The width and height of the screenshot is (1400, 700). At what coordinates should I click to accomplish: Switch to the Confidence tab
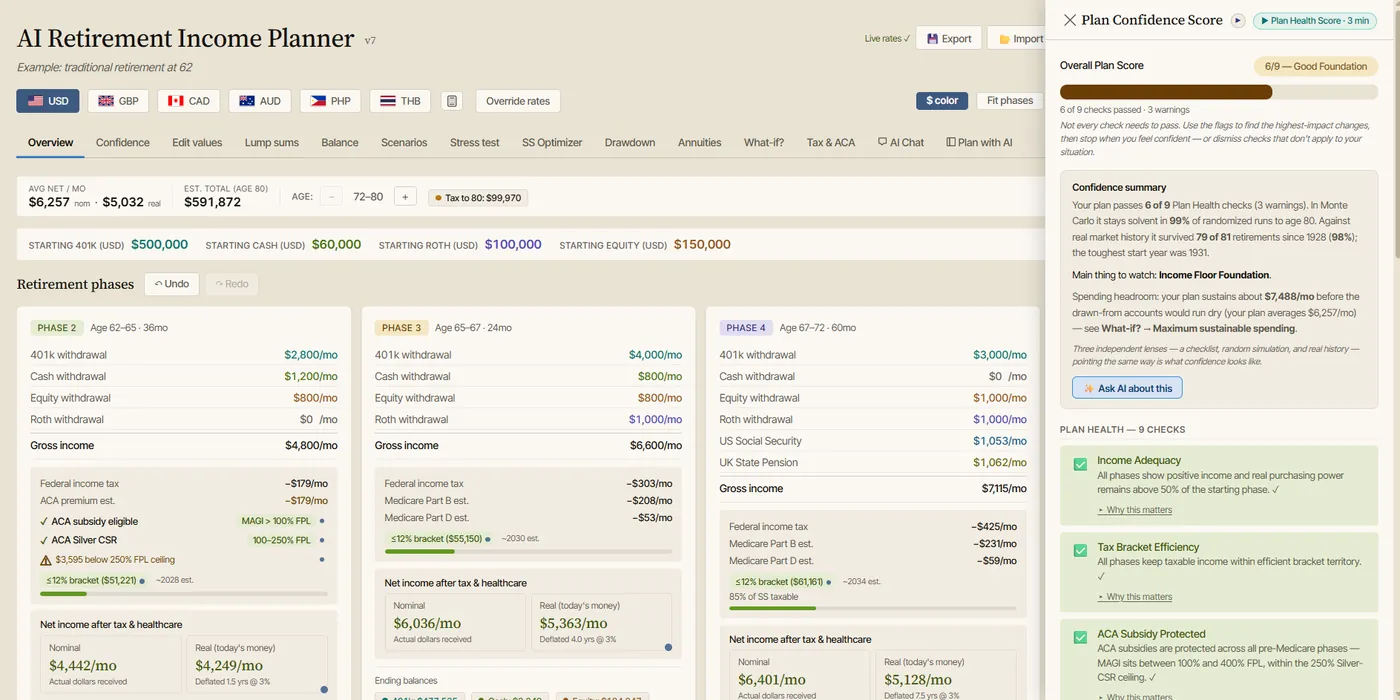point(123,143)
